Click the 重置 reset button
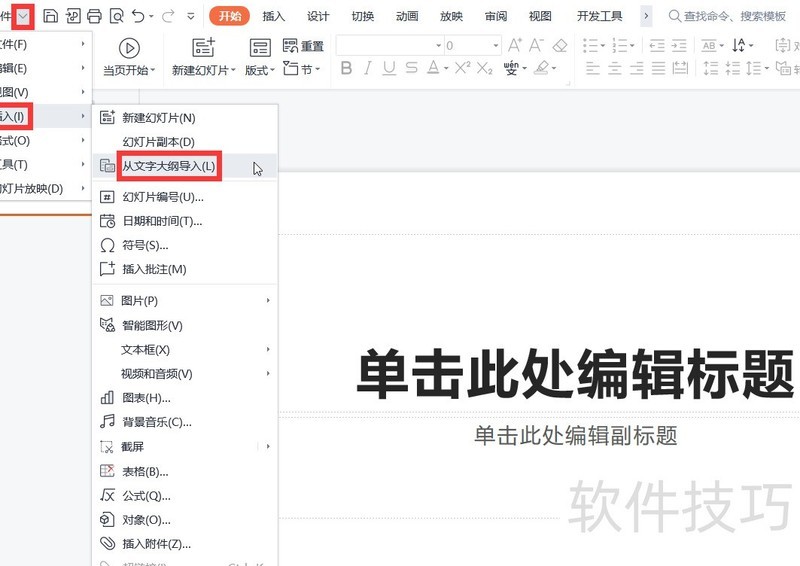 tap(304, 46)
